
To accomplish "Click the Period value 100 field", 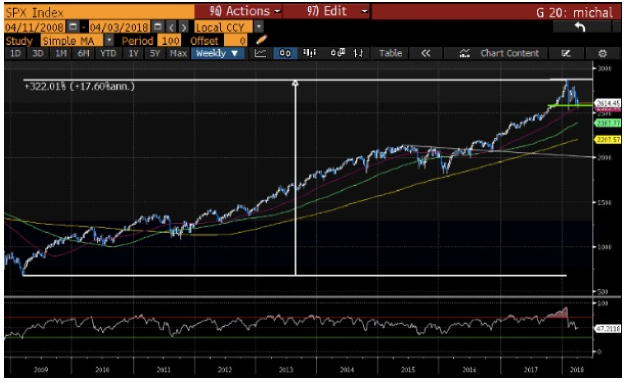I will tap(170, 41).
